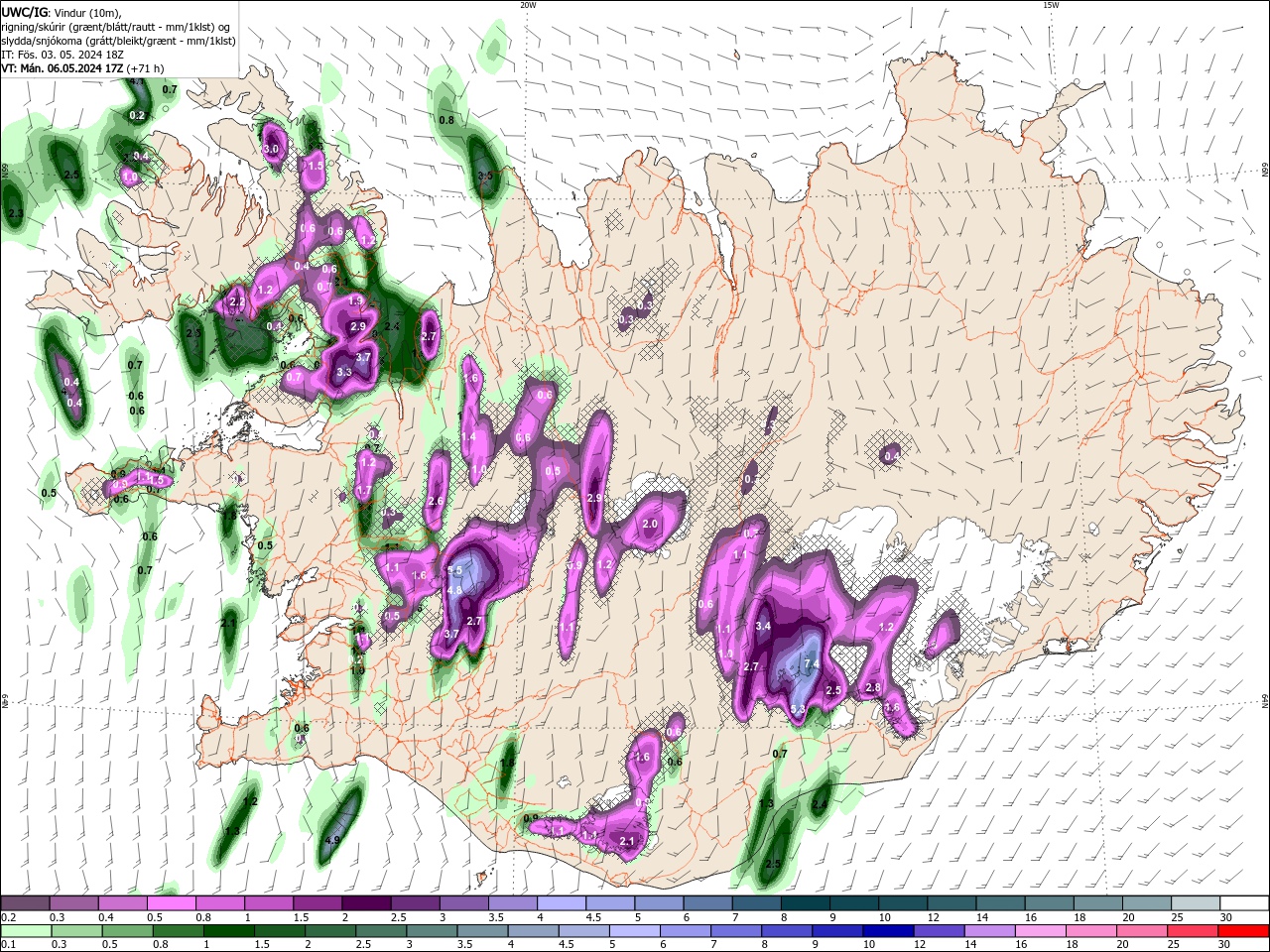1270x952 pixels.
Task: Click the 2.8 precipitation value on the map
Action: coord(873,687)
